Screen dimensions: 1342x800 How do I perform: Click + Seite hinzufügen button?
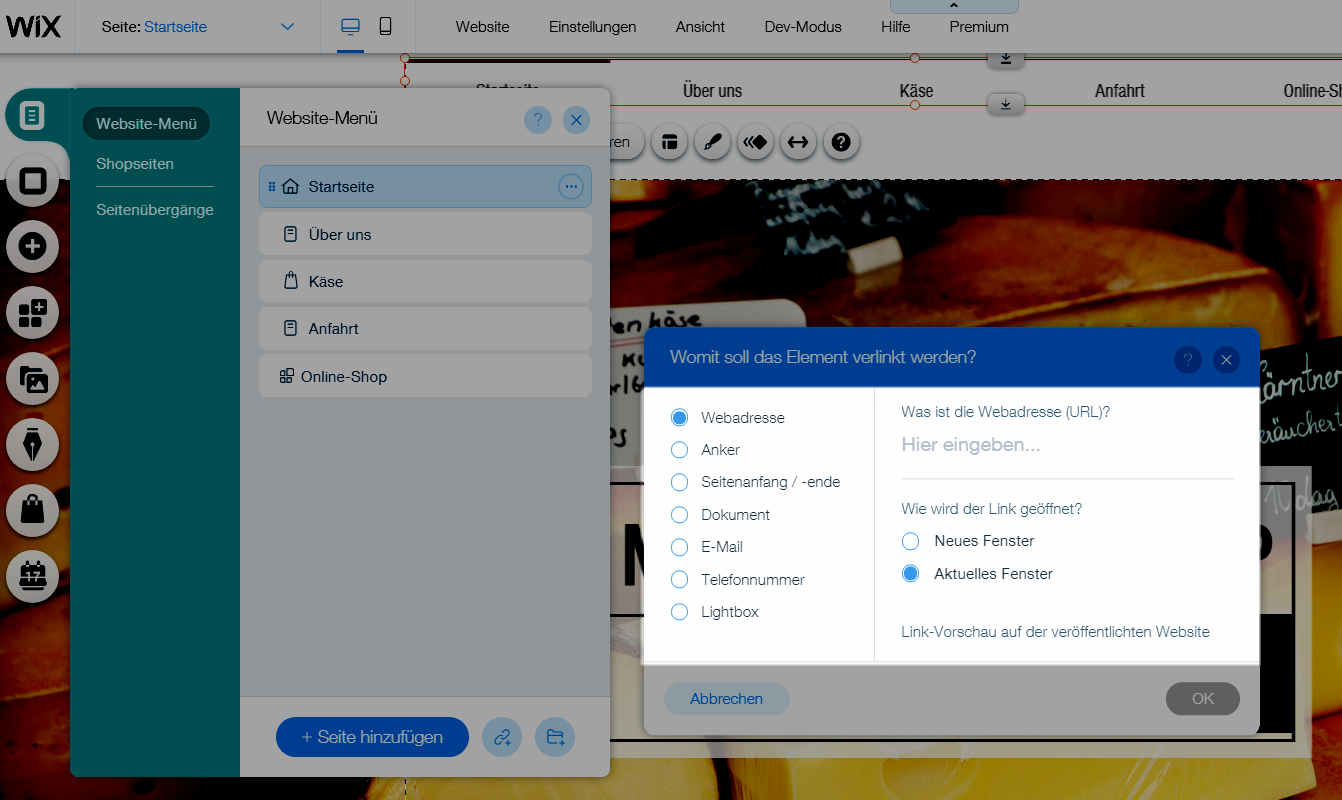click(x=372, y=737)
